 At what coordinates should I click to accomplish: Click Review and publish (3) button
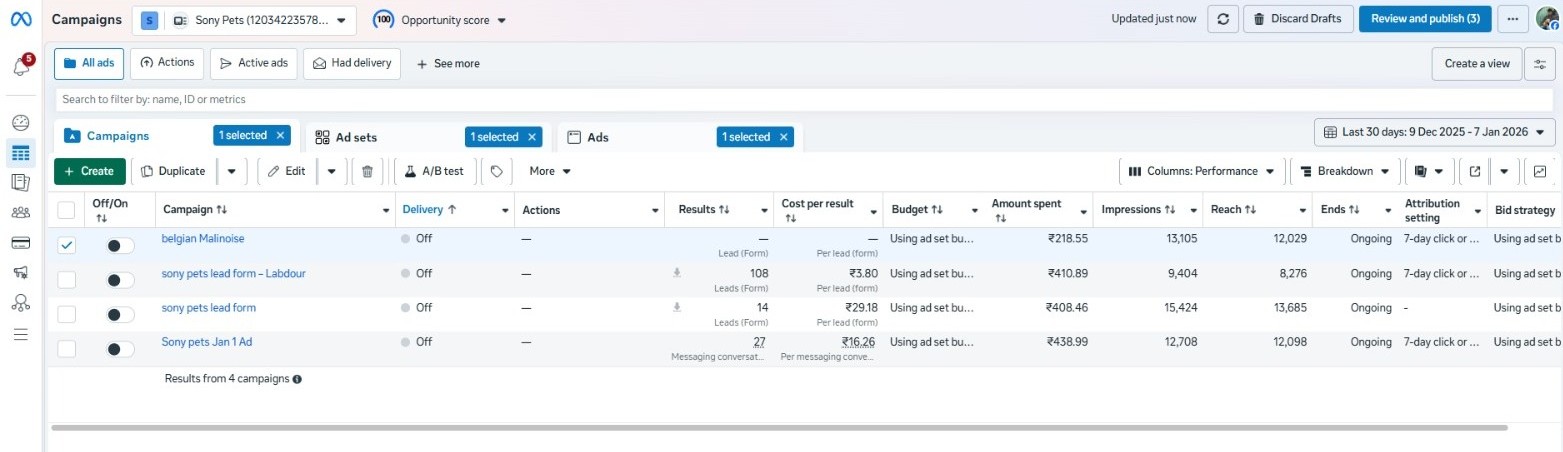1425,19
